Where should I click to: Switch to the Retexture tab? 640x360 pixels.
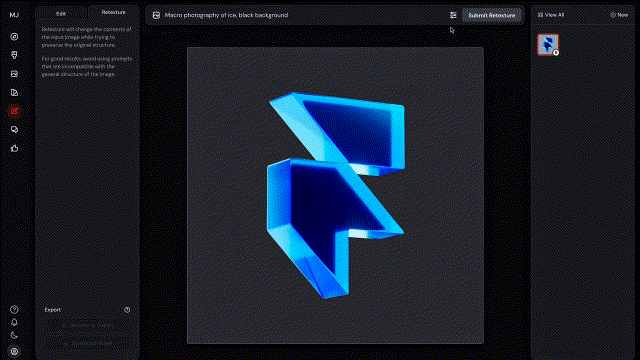point(113,12)
